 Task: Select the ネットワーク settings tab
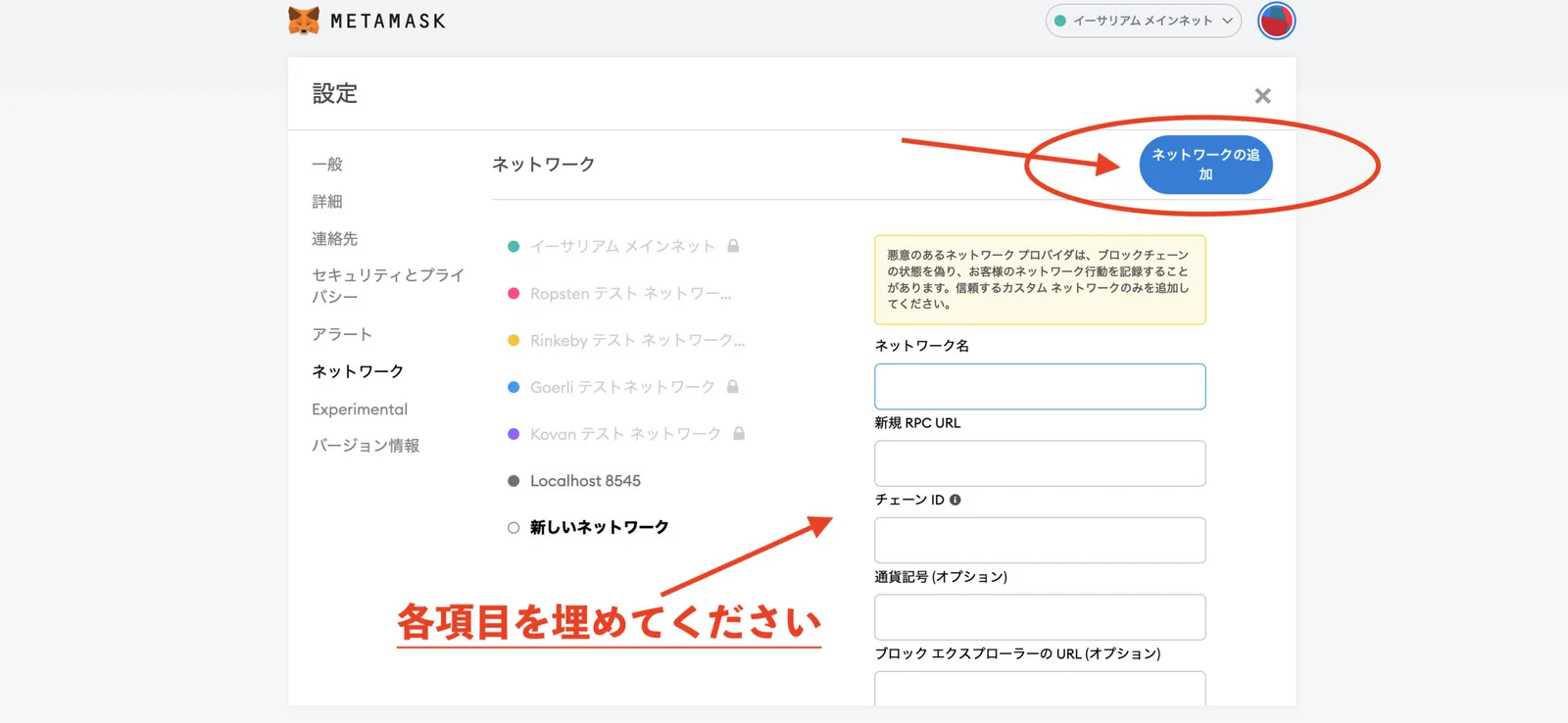[358, 372]
